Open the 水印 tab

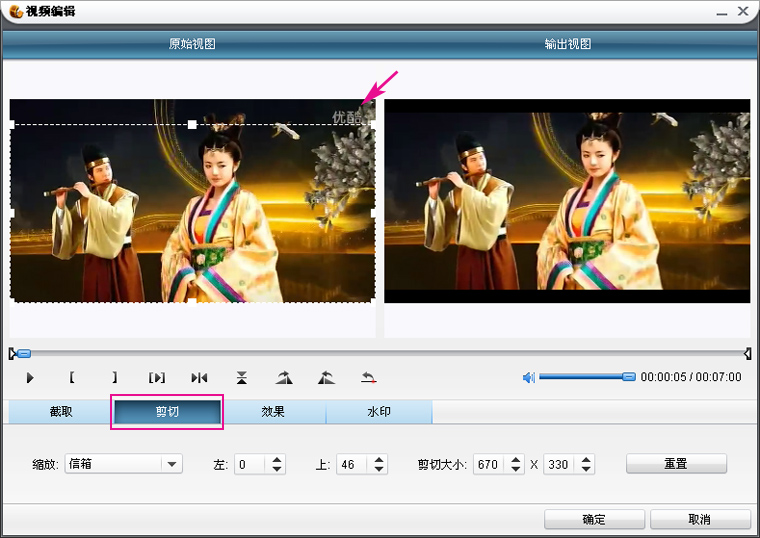[379, 411]
